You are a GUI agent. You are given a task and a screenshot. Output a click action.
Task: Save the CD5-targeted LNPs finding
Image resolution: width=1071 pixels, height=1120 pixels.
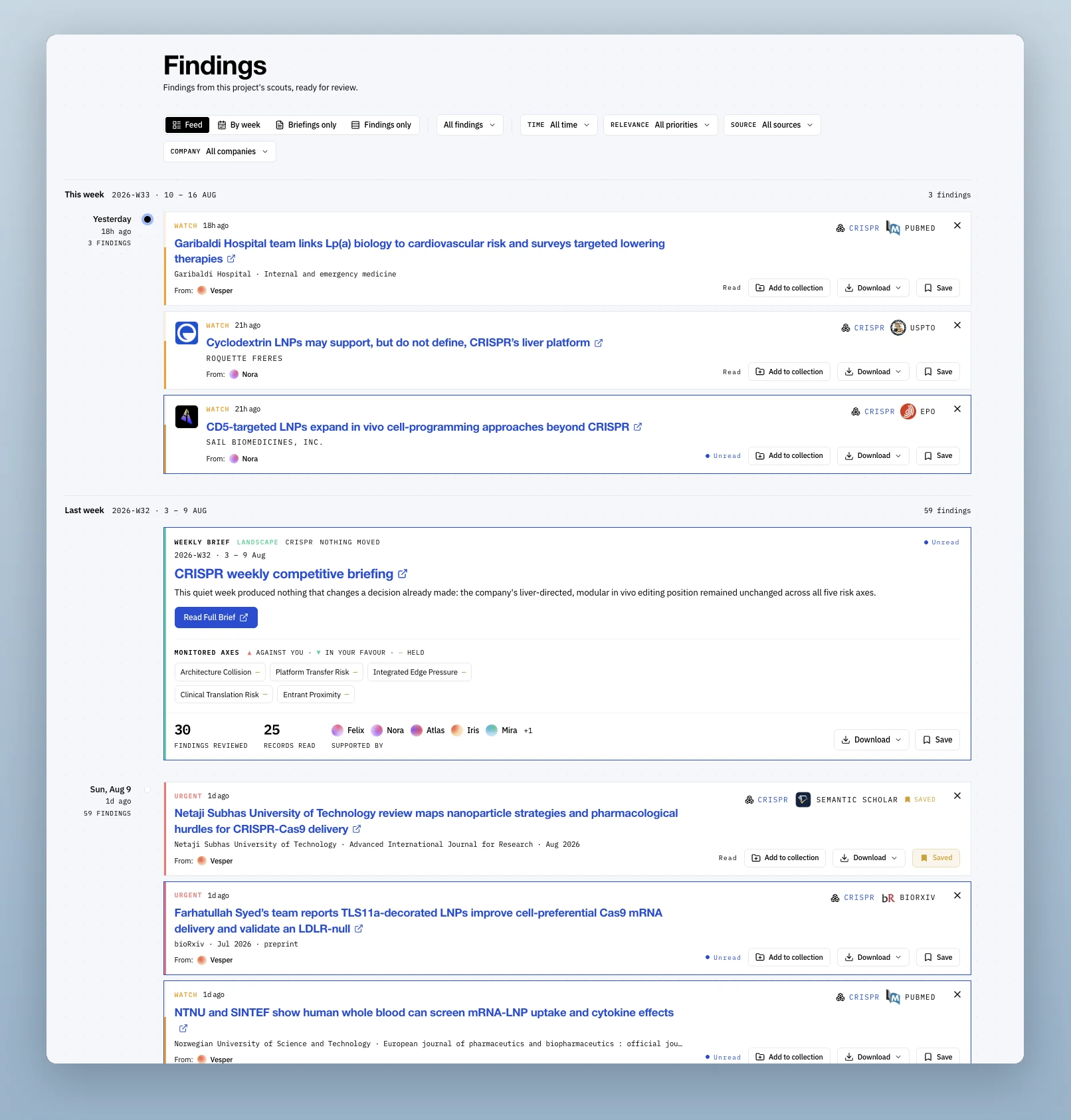(937, 456)
